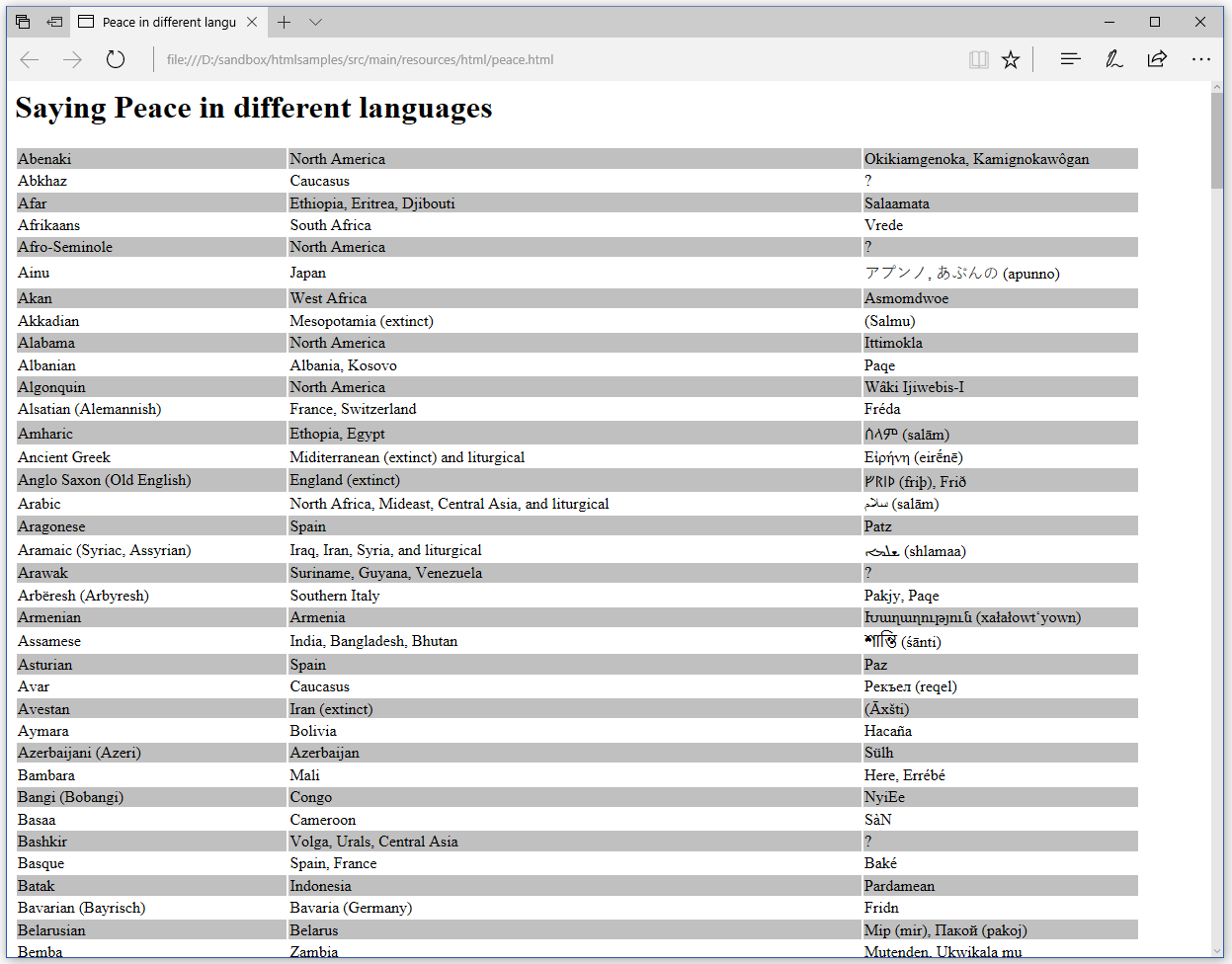Click the South Africa region cell
This screenshot has height=964, width=1232.
(574, 225)
